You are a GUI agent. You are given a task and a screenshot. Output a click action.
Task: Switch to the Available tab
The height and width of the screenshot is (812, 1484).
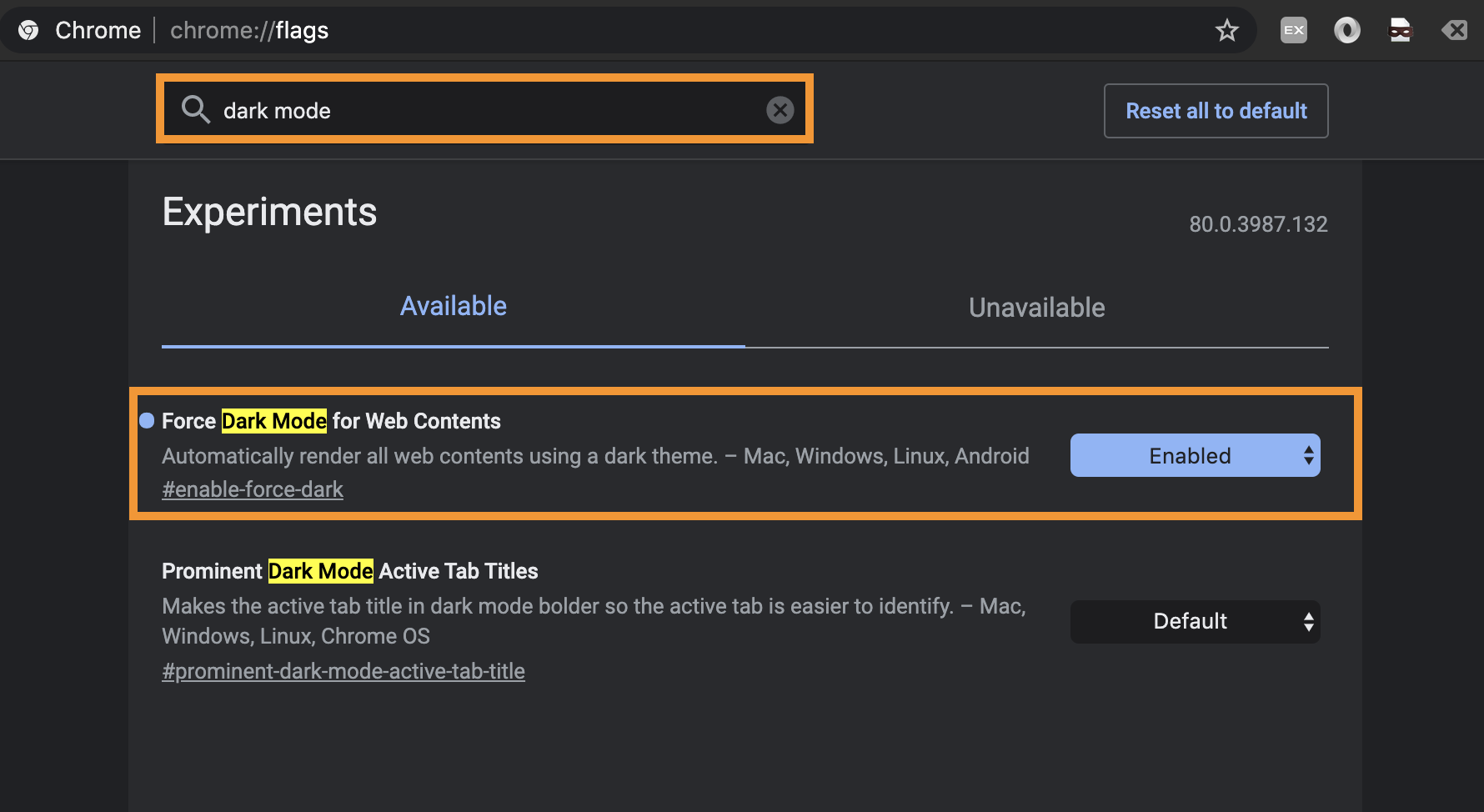pos(454,307)
